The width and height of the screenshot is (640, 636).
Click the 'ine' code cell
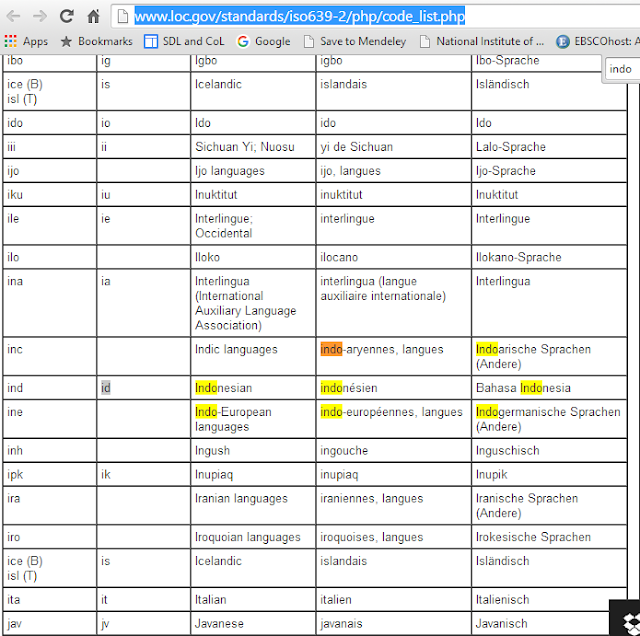coord(50,419)
